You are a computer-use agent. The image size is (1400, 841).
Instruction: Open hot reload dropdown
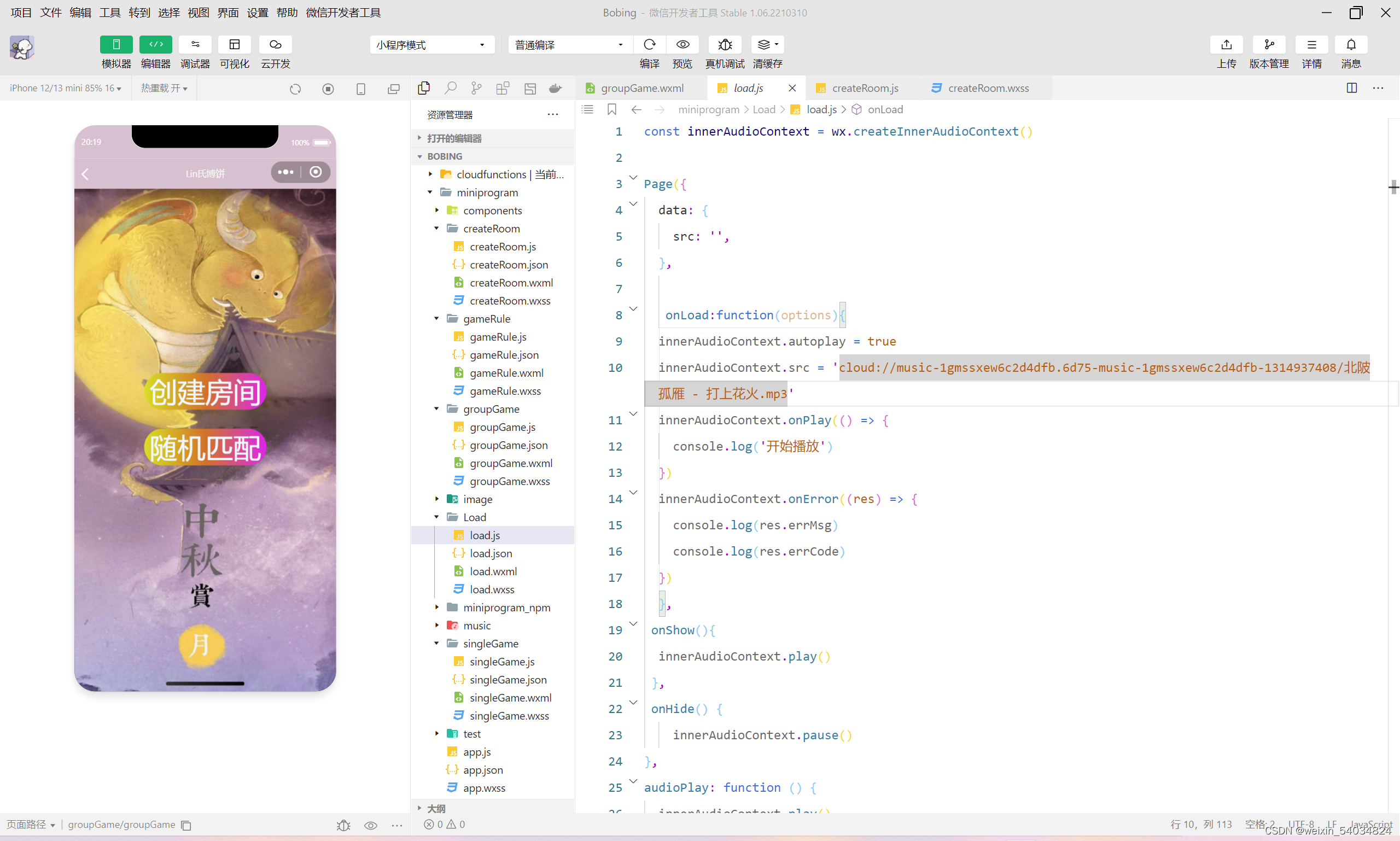tap(164, 88)
